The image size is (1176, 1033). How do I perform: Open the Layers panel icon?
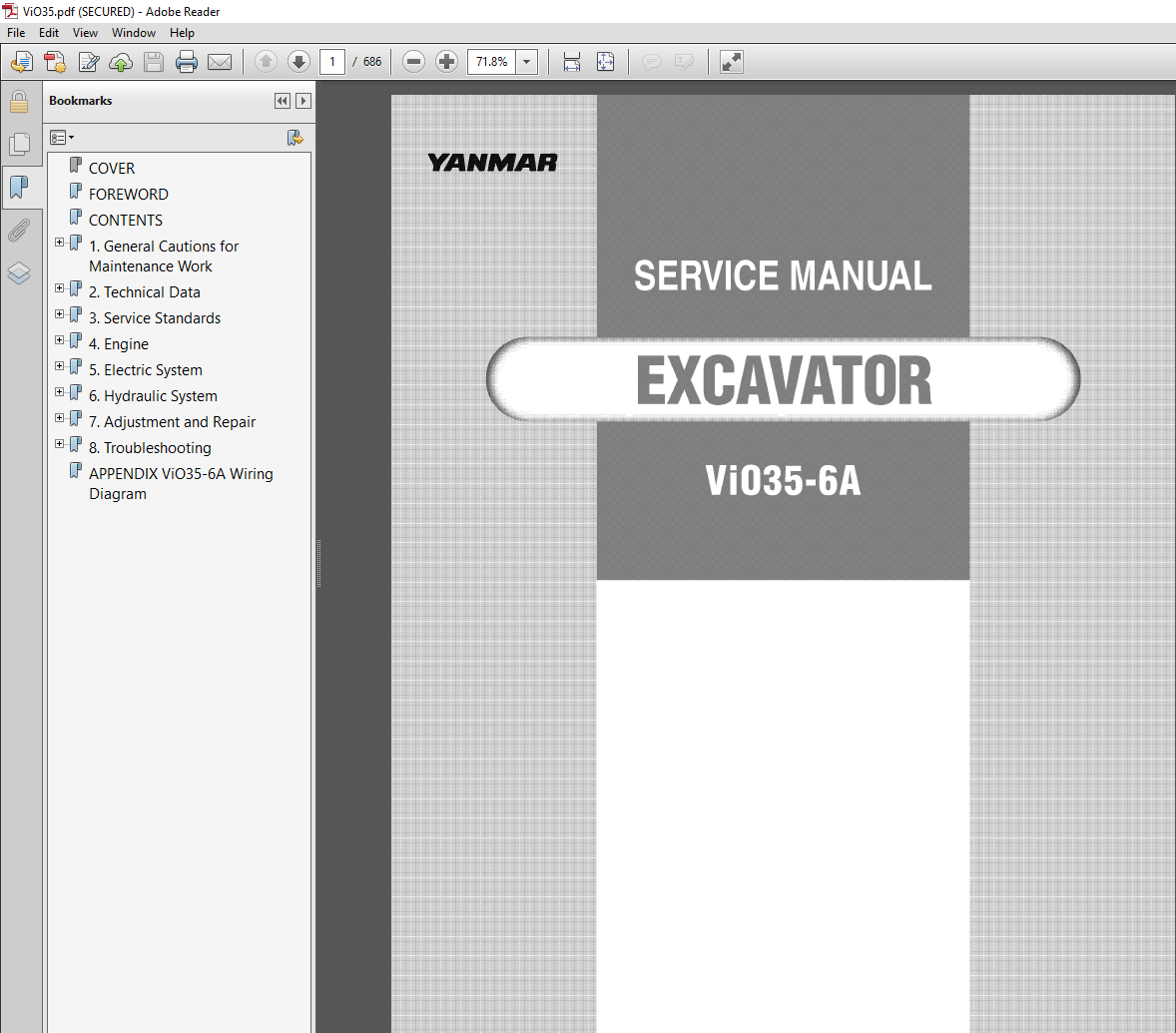(x=19, y=272)
